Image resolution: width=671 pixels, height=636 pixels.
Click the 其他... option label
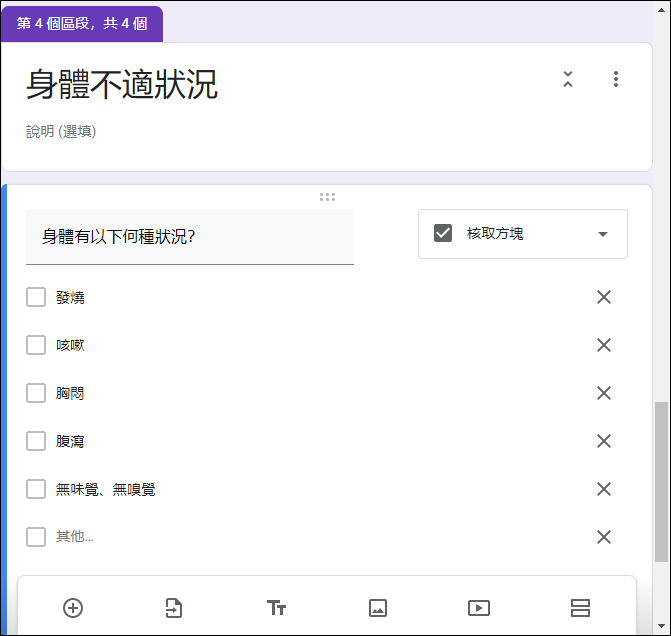tap(74, 536)
